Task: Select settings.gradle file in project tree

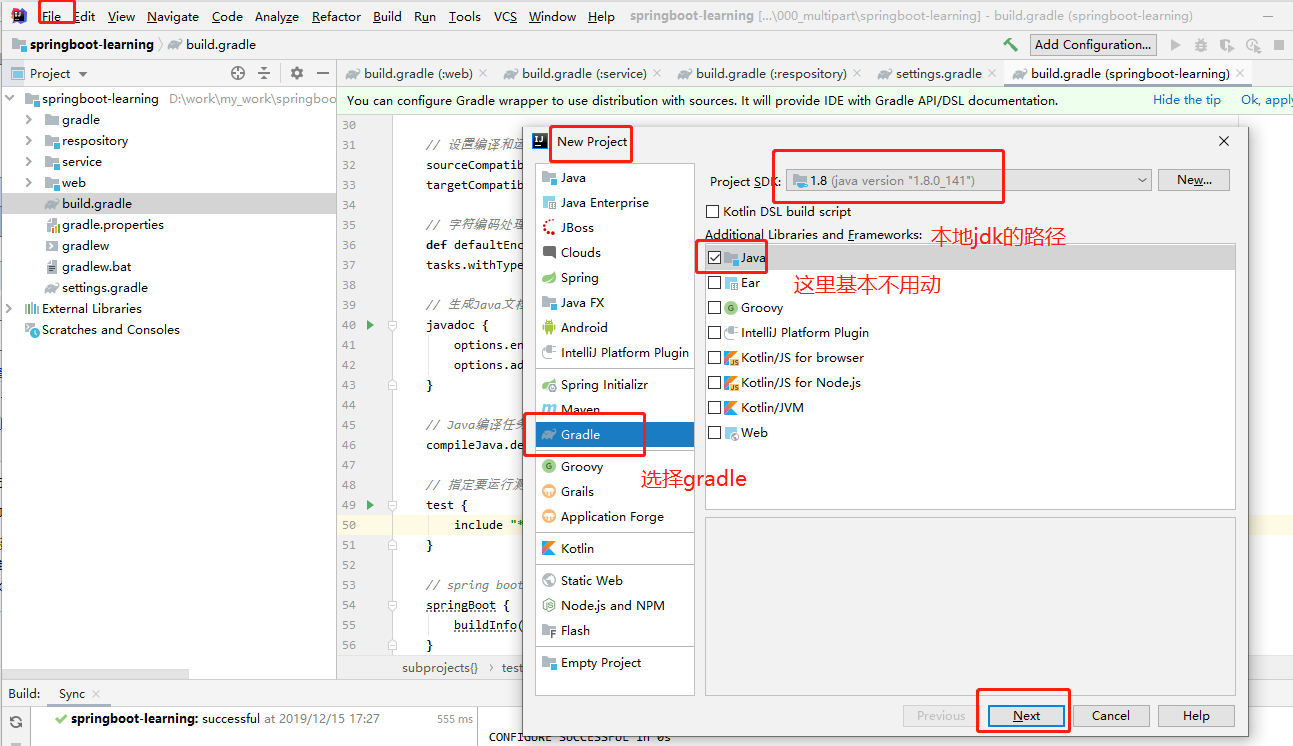Action: 104,288
